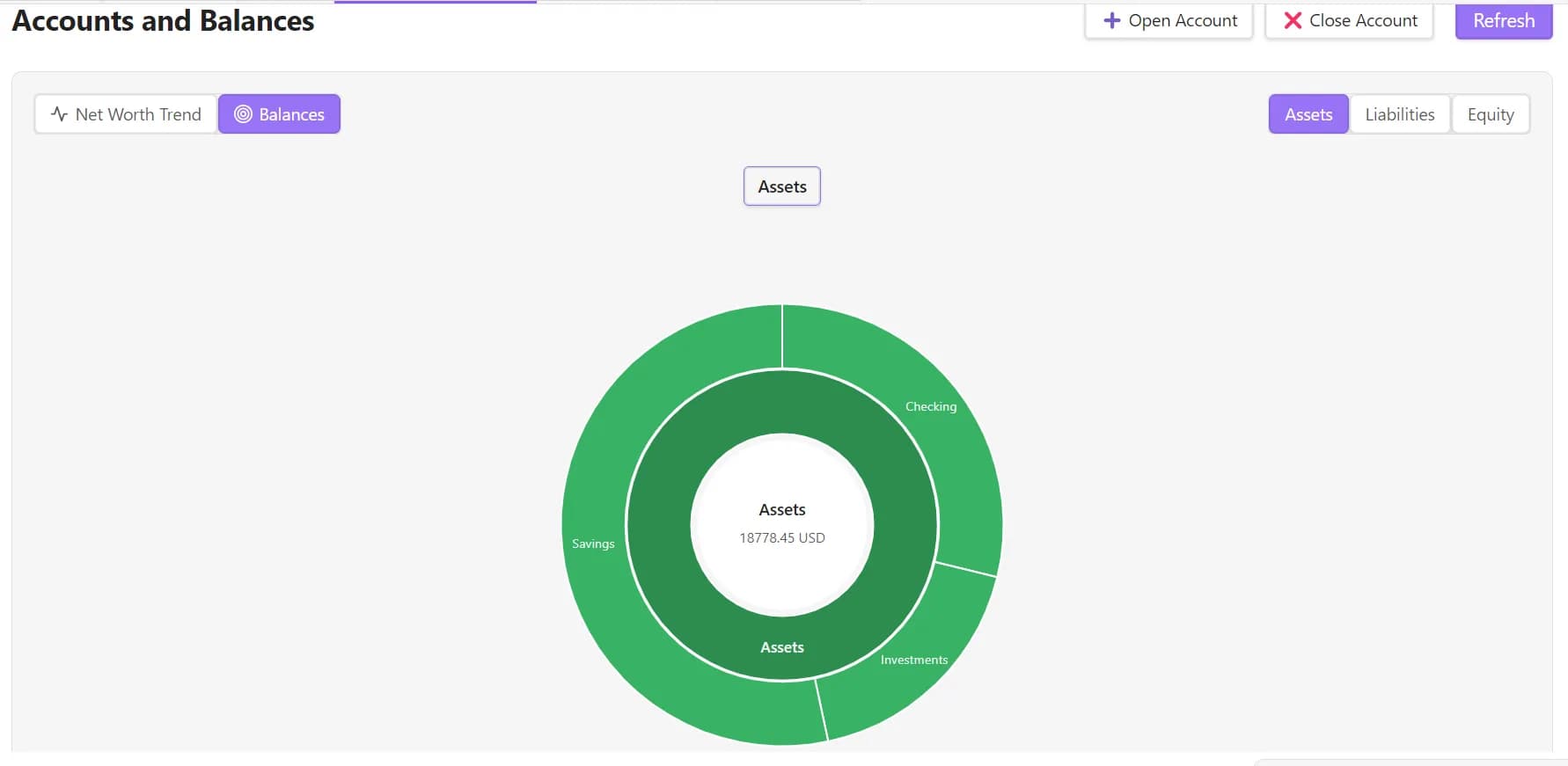Switch to the Net Worth Trend view
The height and width of the screenshot is (766, 1568).
tap(126, 114)
